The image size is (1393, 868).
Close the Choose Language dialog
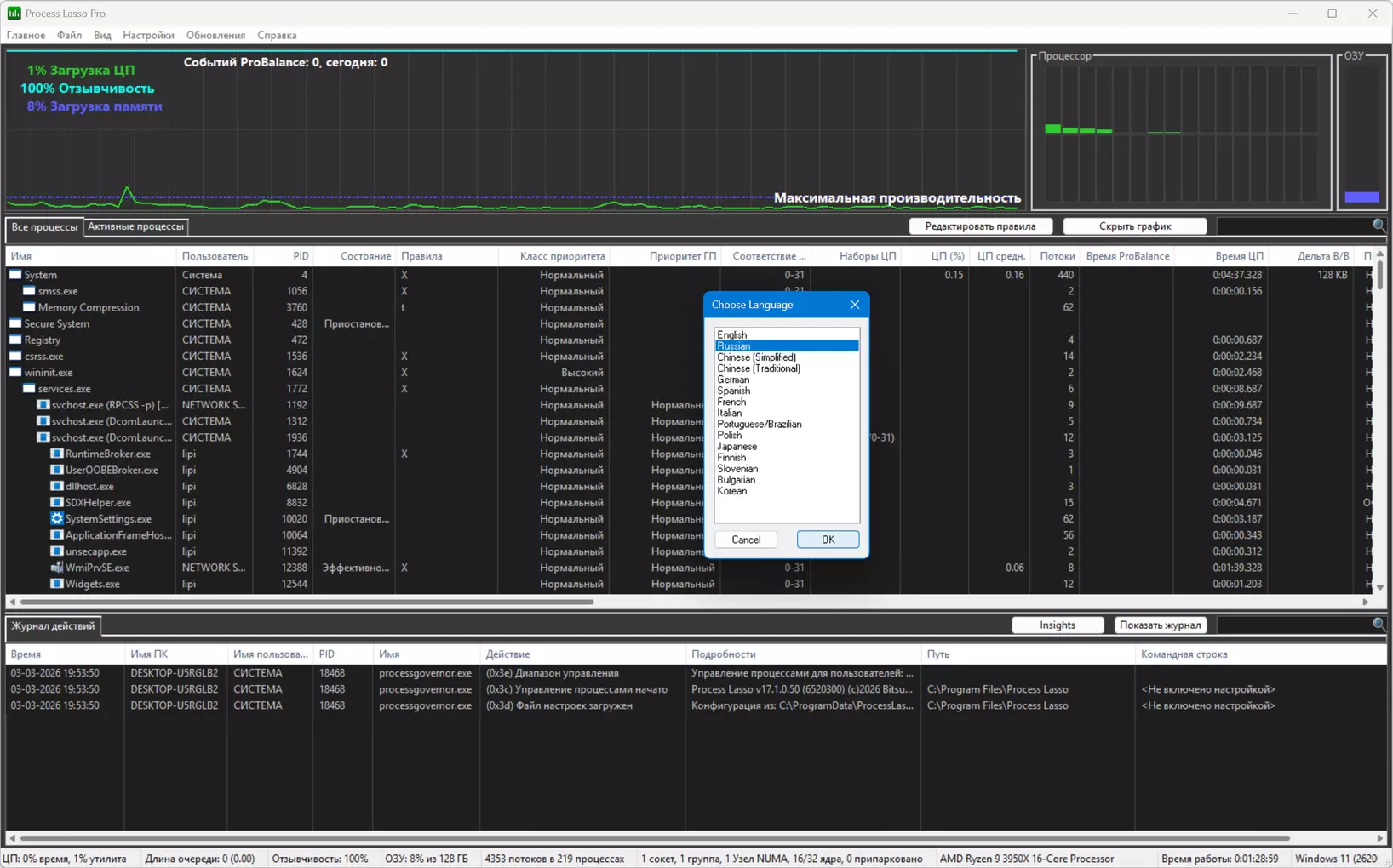pos(854,305)
